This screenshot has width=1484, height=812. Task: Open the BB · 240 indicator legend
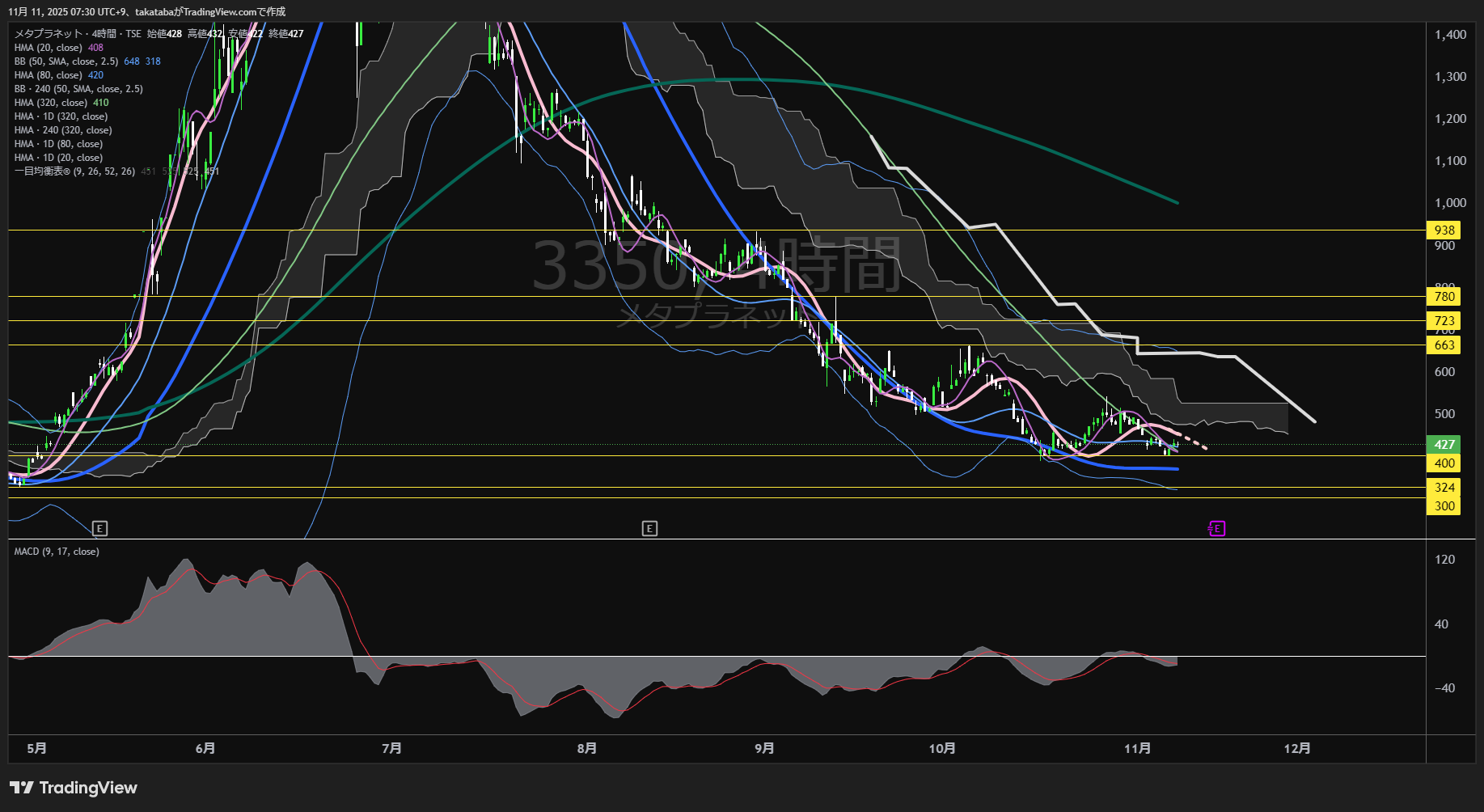point(78,89)
